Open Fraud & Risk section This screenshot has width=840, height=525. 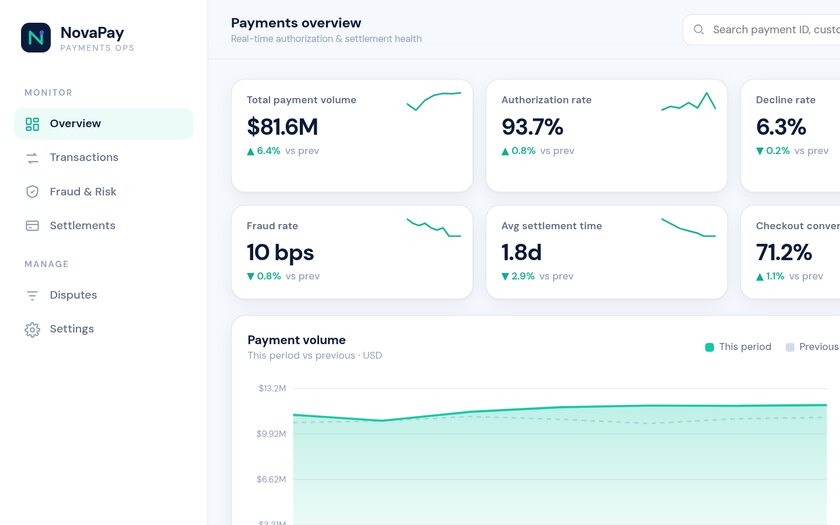(103, 192)
